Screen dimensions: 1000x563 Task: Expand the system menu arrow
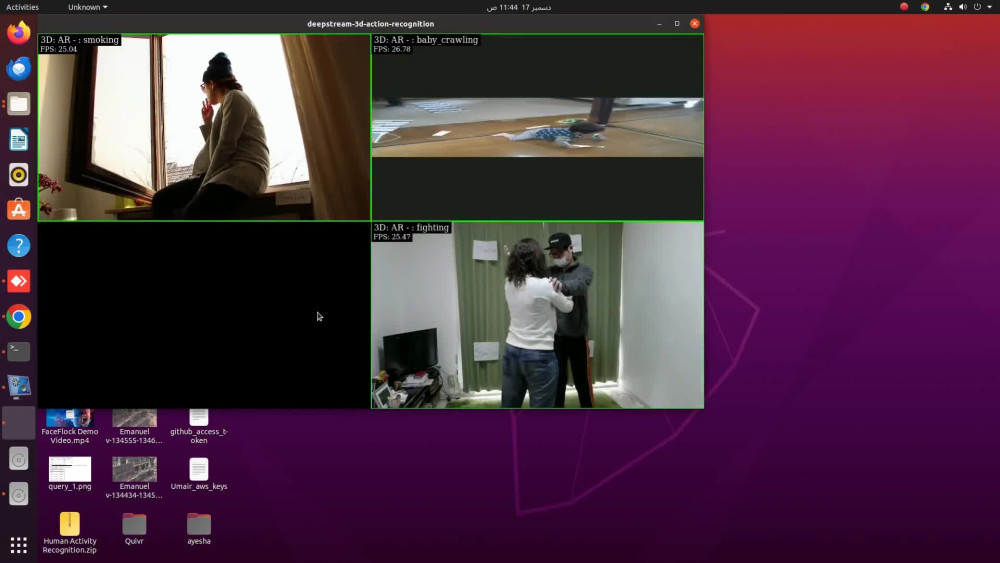(x=990, y=7)
